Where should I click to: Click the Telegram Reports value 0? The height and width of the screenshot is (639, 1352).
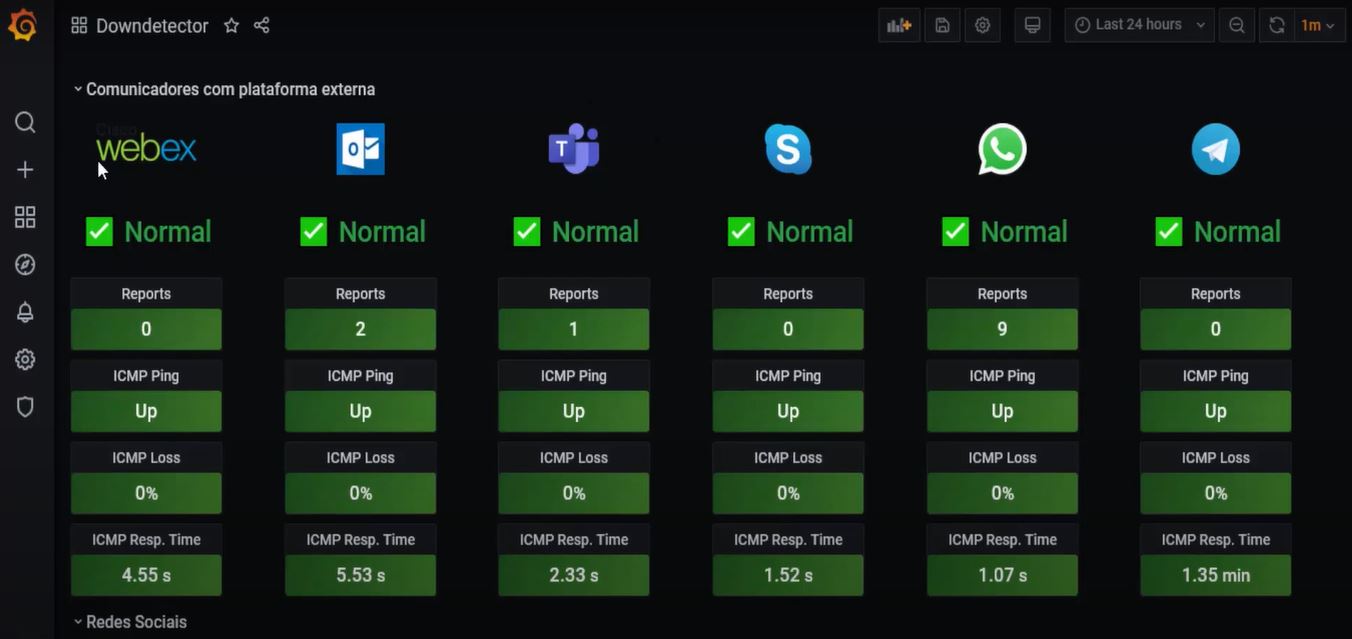point(1216,329)
